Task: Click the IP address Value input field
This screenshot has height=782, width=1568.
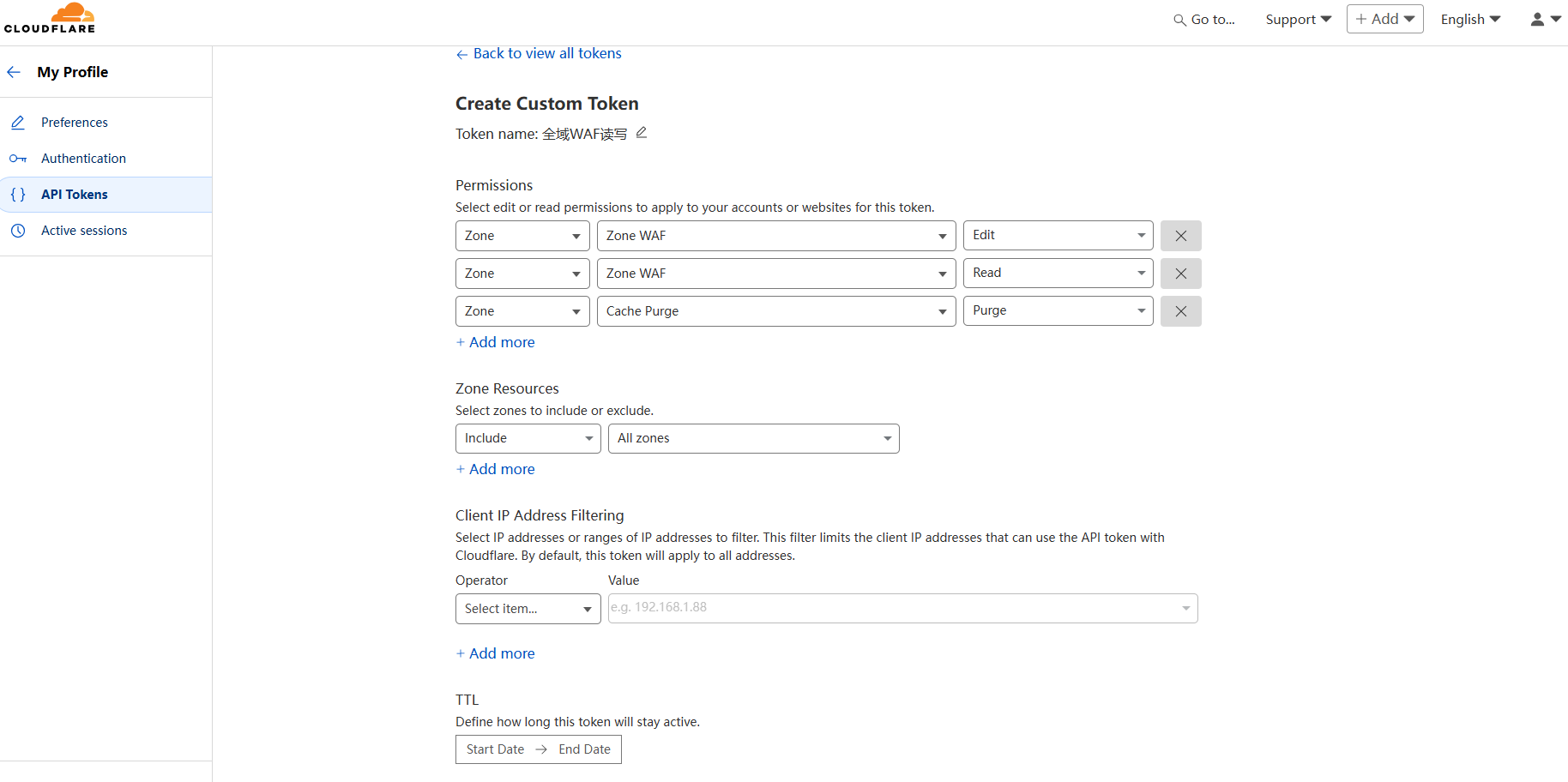Action: (902, 608)
